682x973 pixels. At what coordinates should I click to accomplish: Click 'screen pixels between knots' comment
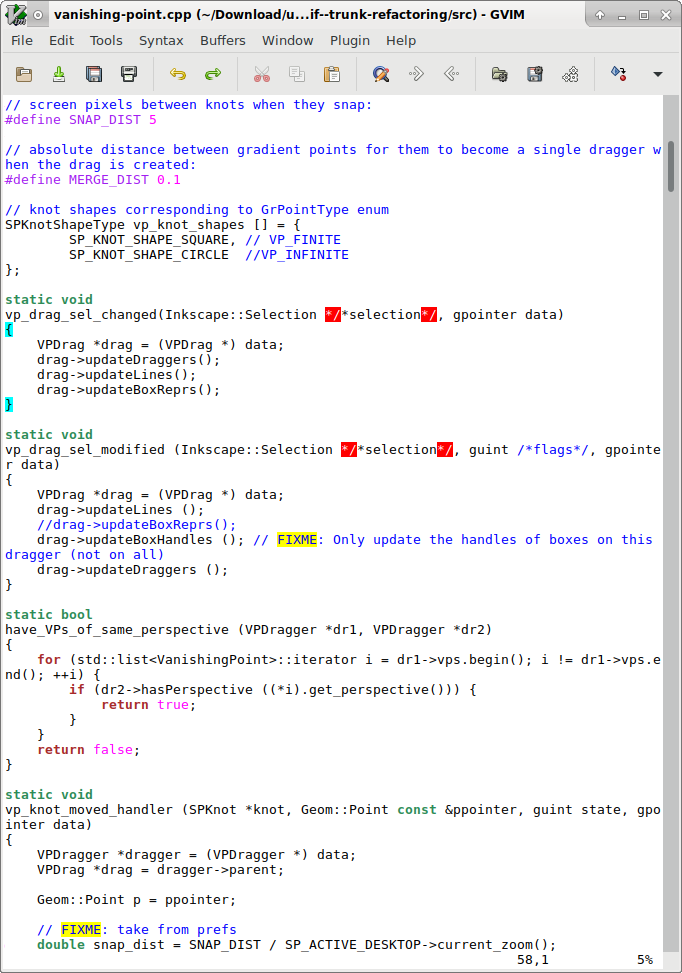click(x=189, y=105)
